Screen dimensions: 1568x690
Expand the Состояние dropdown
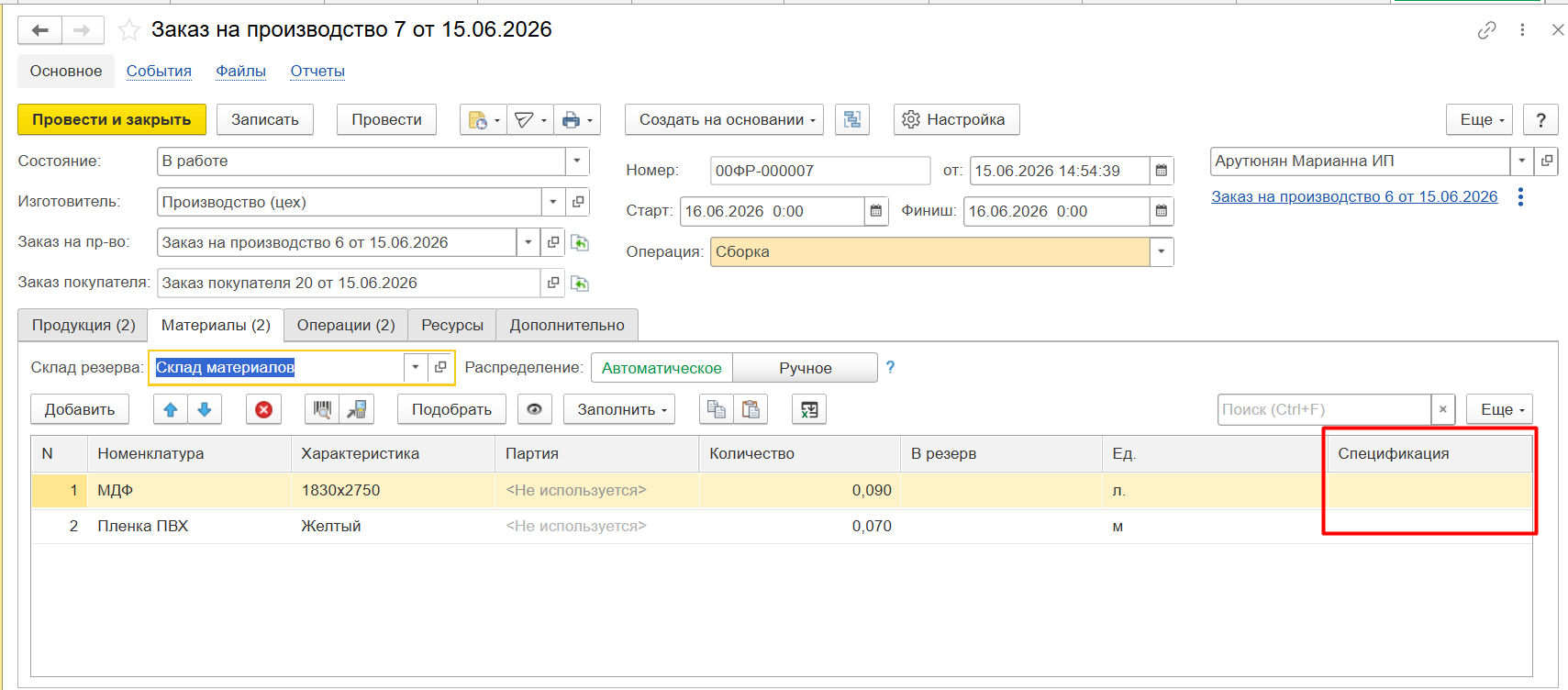tap(576, 161)
